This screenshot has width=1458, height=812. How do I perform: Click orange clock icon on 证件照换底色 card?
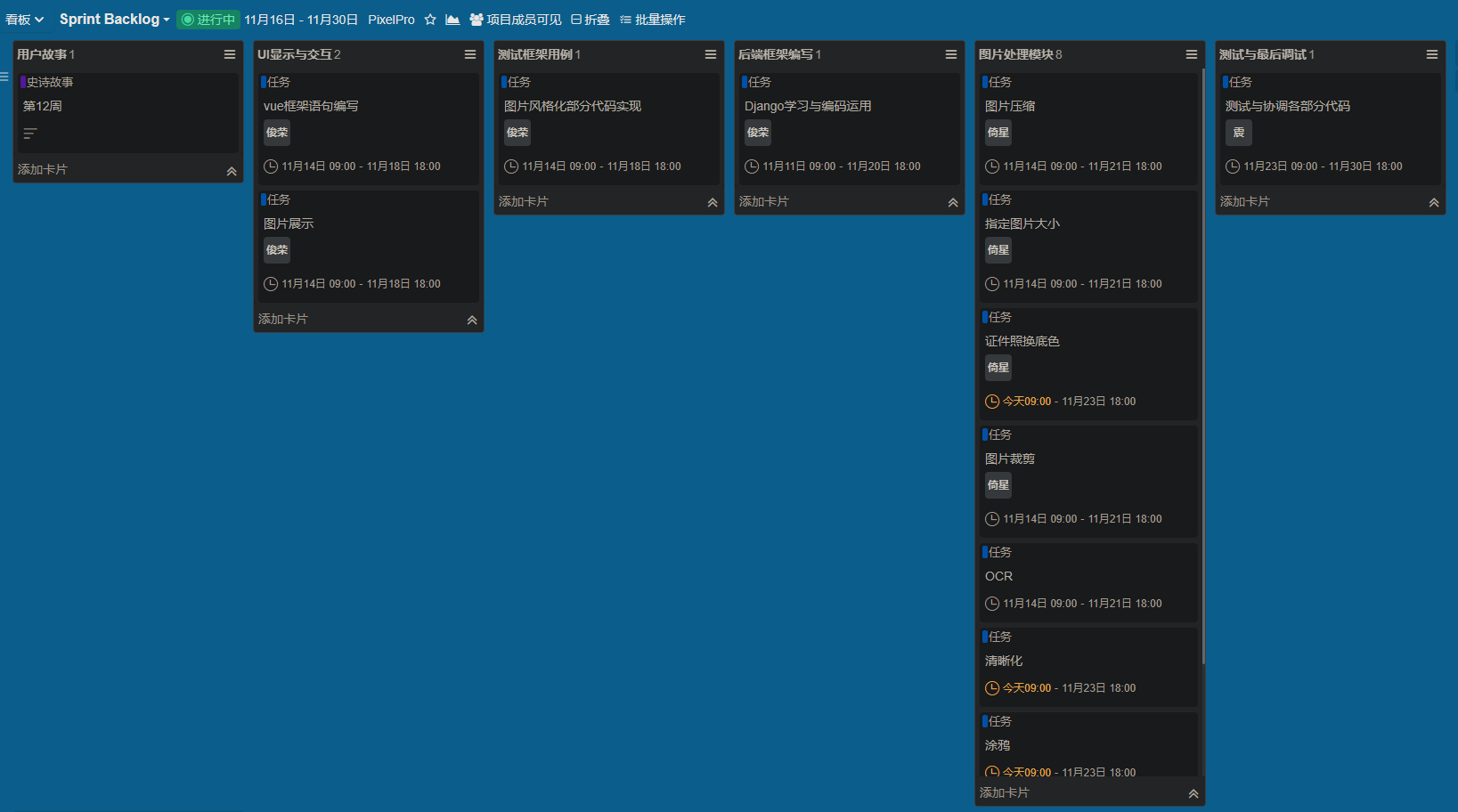[x=992, y=402]
